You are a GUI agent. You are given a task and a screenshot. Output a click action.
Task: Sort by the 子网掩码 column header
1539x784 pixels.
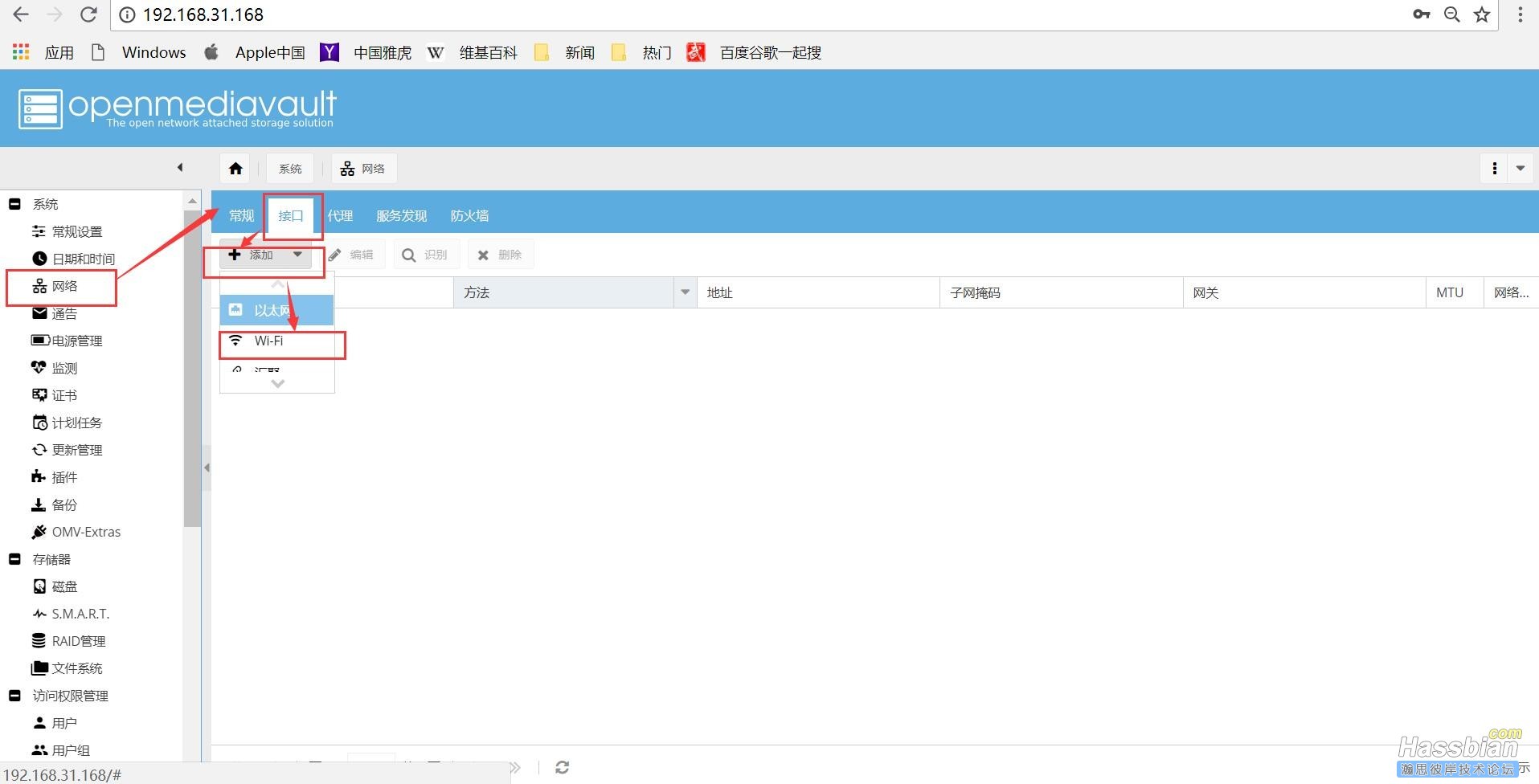[1061, 292]
